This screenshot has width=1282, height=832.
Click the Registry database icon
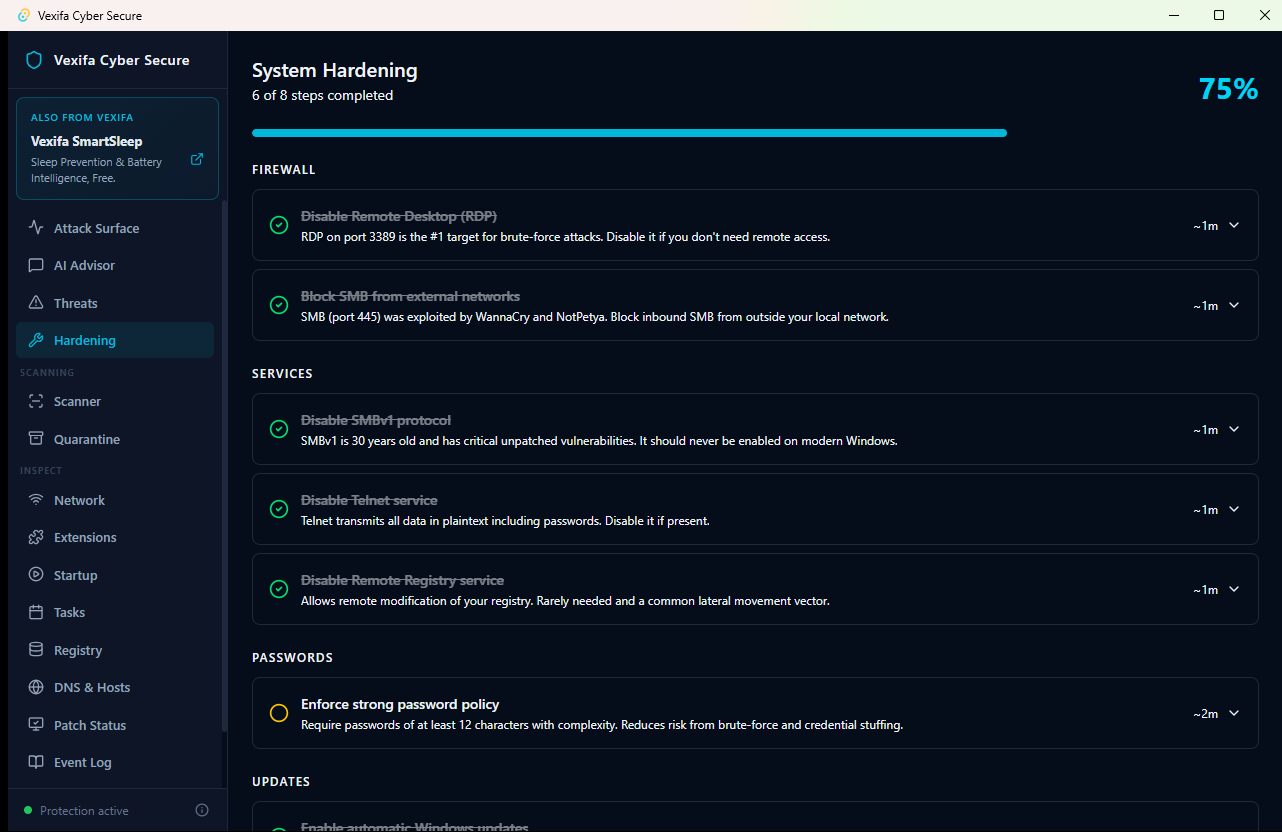36,650
